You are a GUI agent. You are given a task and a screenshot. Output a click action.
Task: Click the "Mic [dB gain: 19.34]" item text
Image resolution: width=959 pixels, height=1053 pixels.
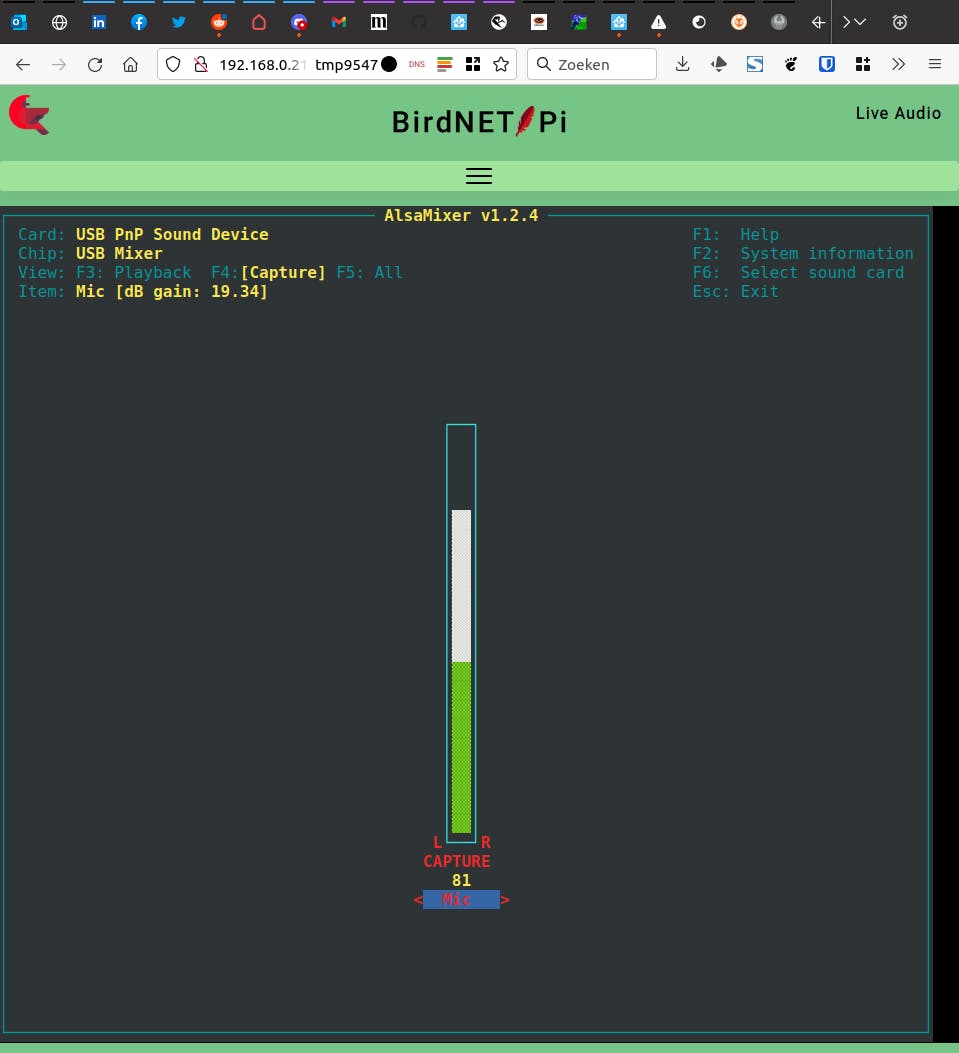coord(172,291)
